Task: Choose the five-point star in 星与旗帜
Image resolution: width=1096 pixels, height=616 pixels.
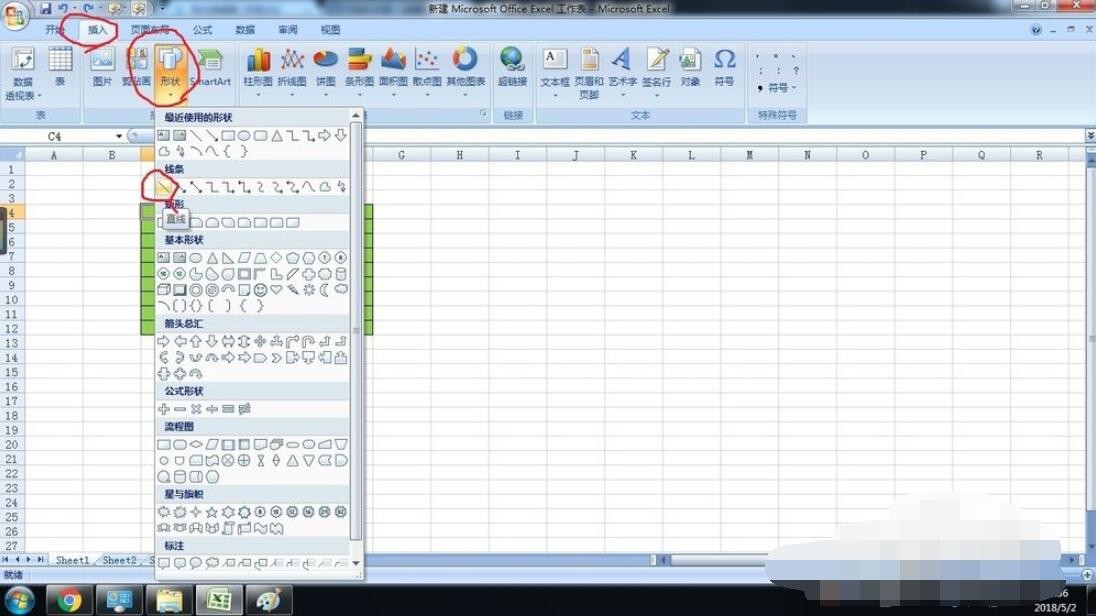Action: pos(212,512)
